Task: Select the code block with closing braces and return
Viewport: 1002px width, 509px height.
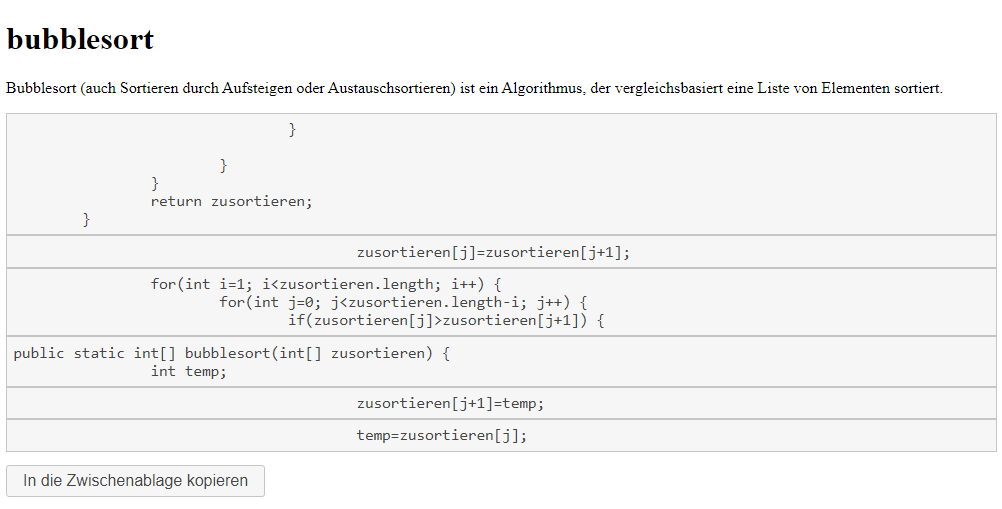Action: coord(501,174)
